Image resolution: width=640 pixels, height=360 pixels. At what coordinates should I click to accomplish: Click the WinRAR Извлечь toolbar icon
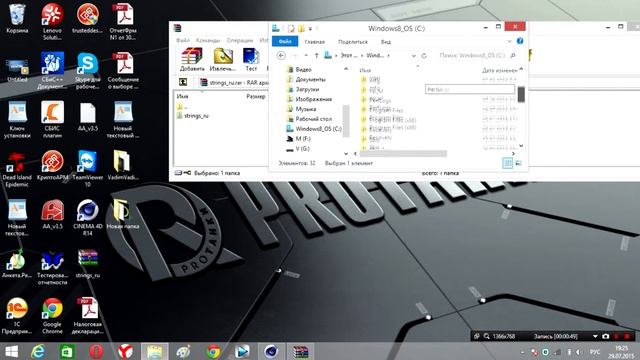tap(223, 60)
